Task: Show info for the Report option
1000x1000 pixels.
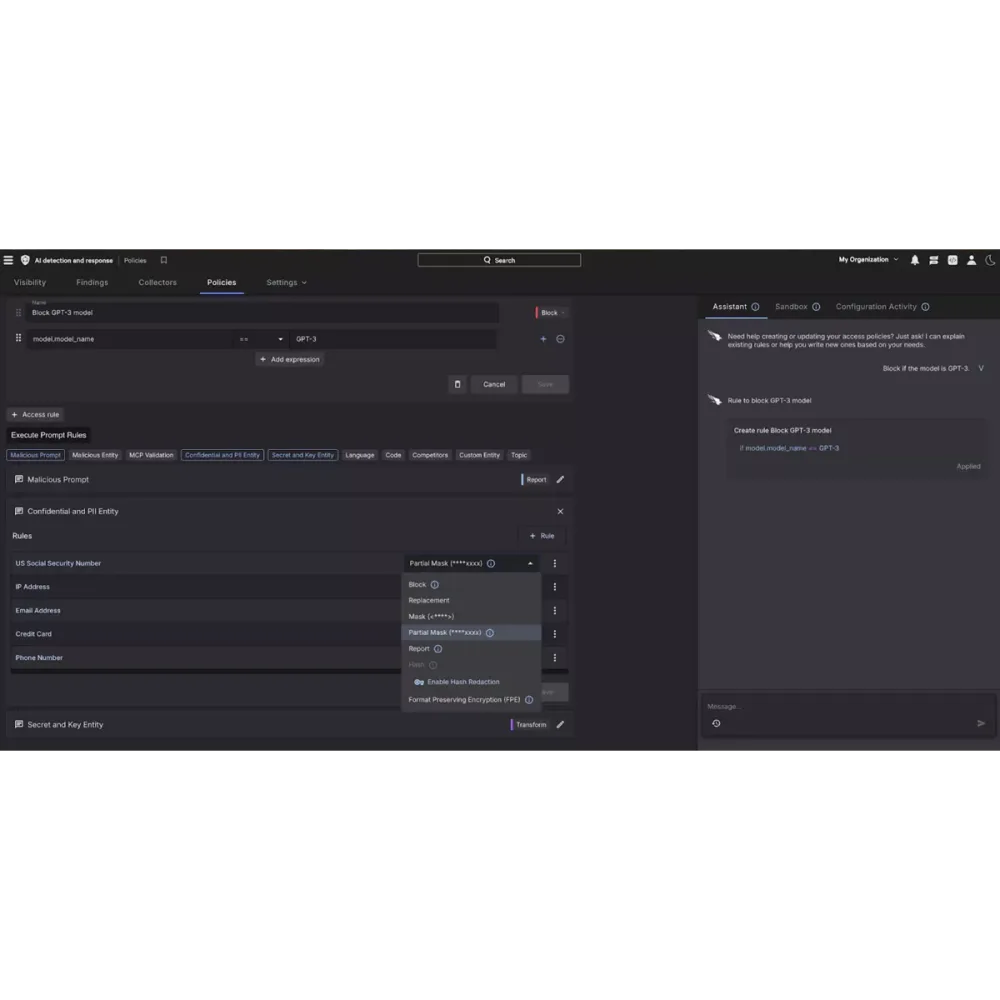Action: pyautogui.click(x=438, y=649)
